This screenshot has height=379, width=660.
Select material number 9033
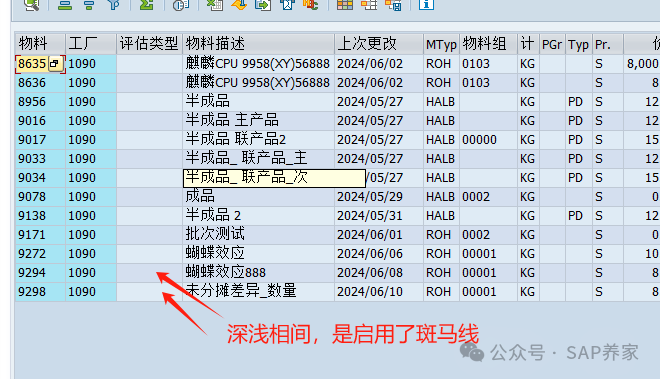pyautogui.click(x=32, y=159)
